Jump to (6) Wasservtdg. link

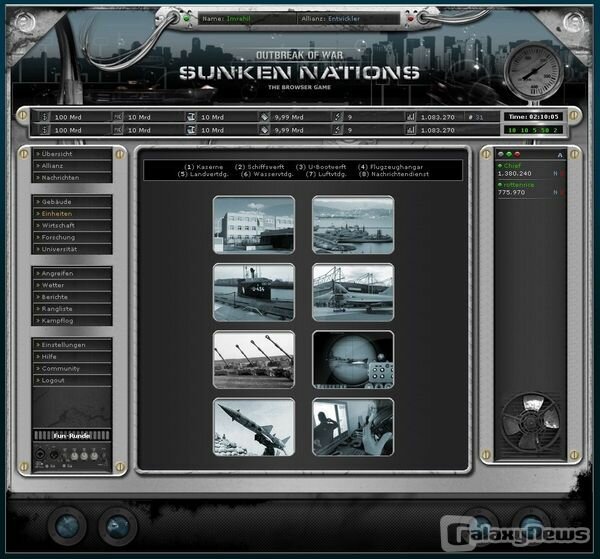267,174
